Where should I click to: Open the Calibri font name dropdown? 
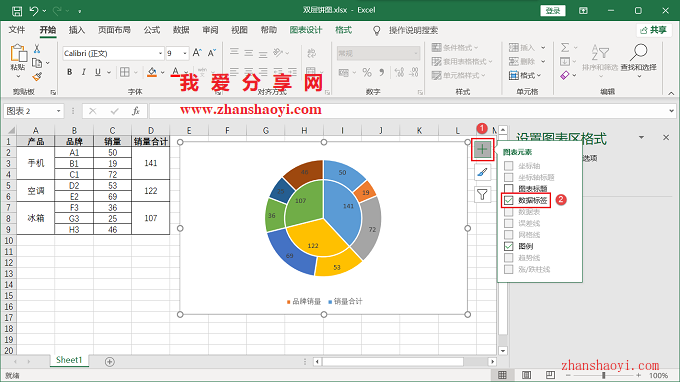(x=160, y=53)
